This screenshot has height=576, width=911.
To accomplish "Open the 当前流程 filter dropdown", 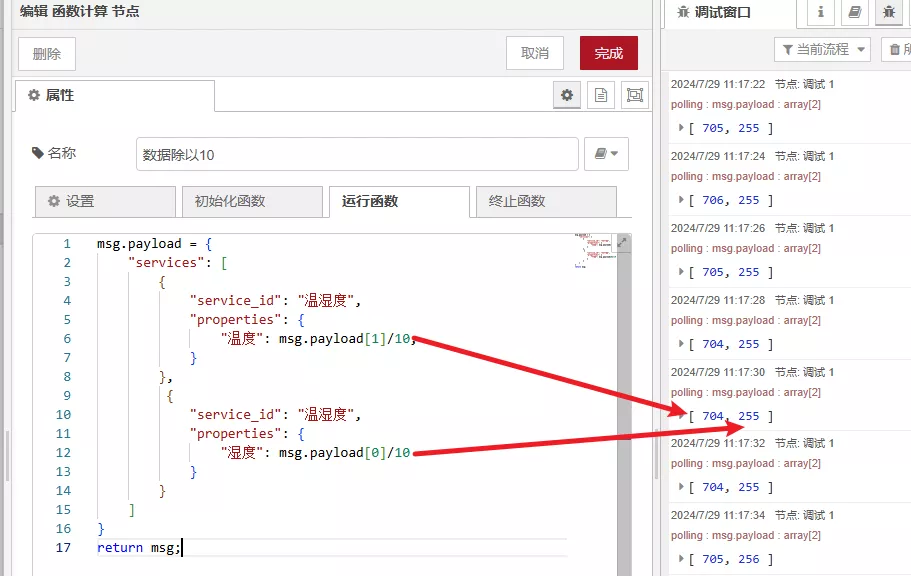I will pos(822,49).
